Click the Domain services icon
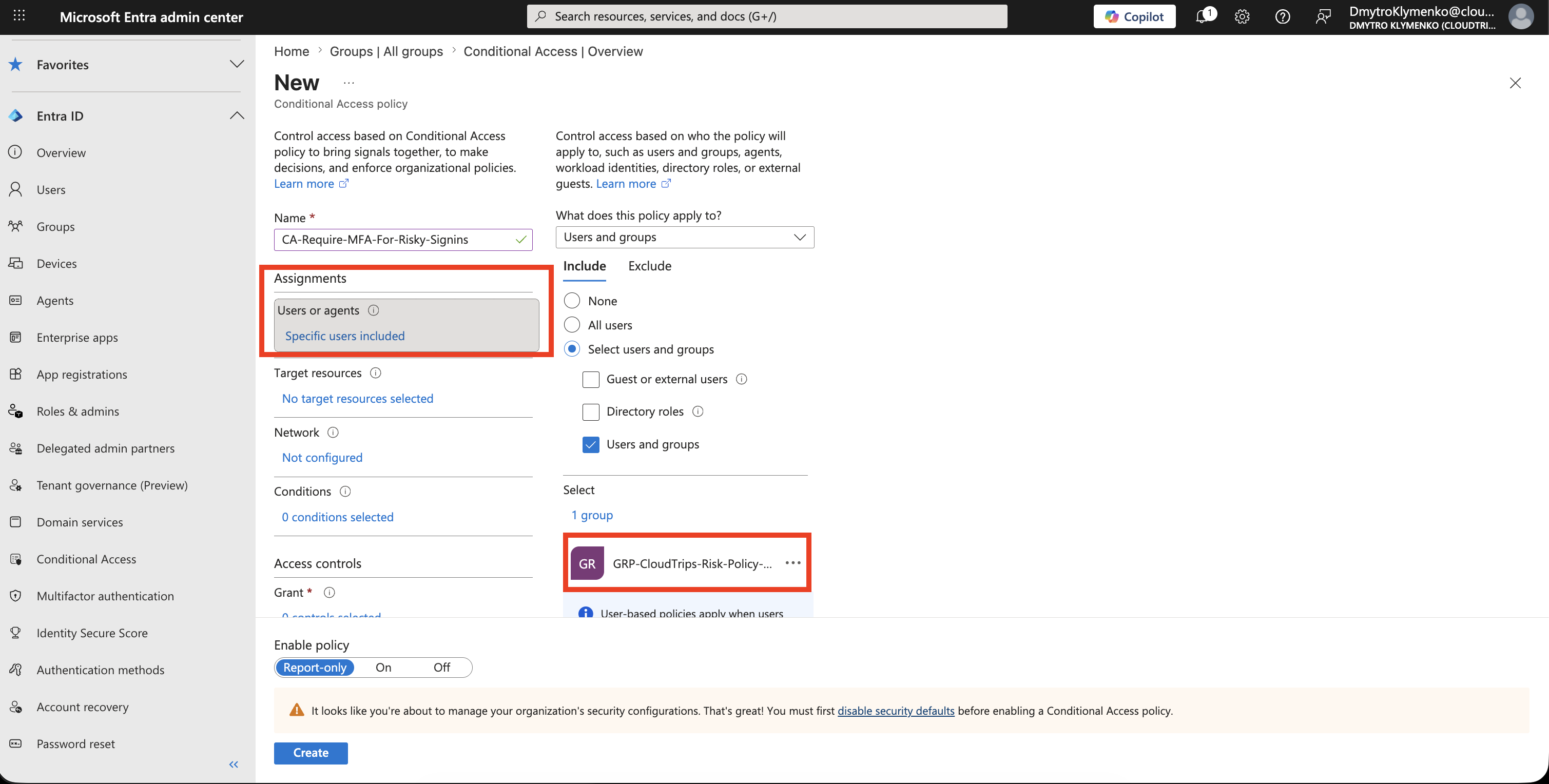The width and height of the screenshot is (1549, 784). click(15, 522)
